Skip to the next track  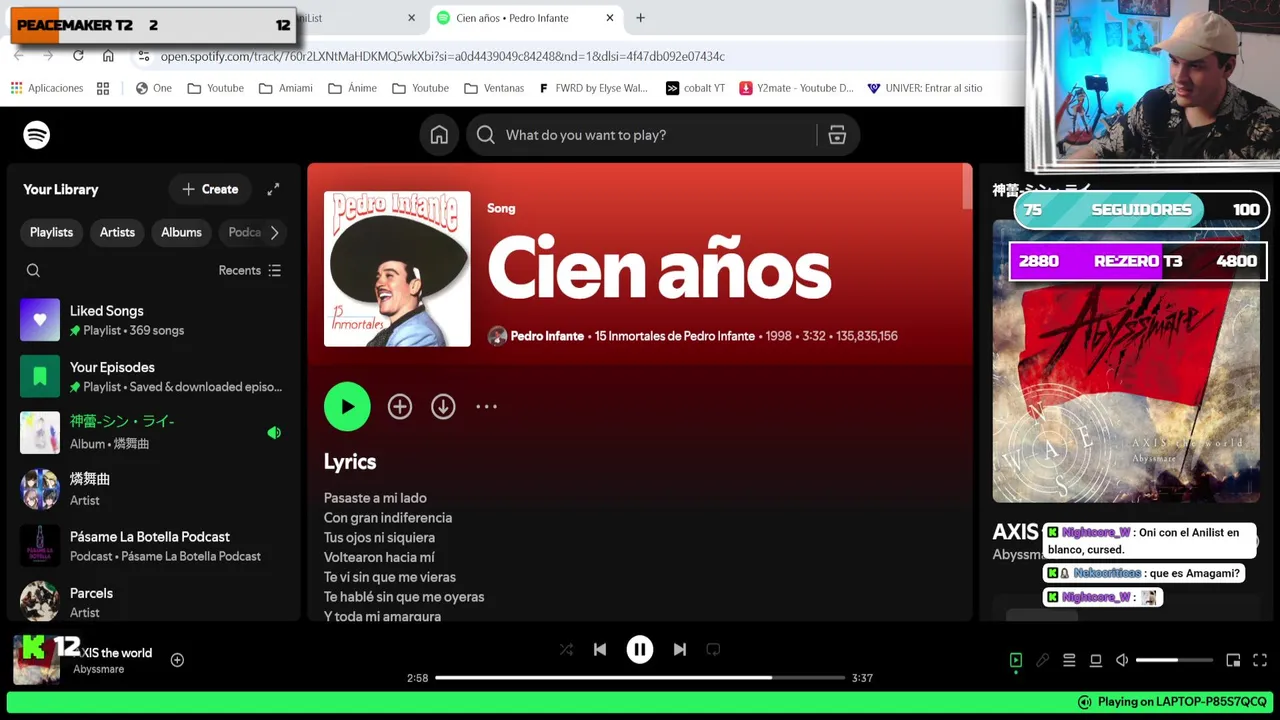pos(680,649)
